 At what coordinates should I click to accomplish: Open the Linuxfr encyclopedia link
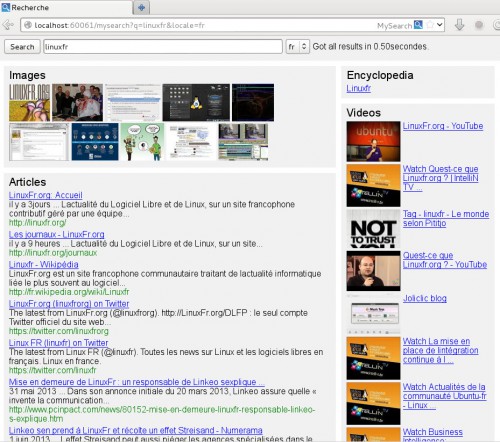point(358,88)
